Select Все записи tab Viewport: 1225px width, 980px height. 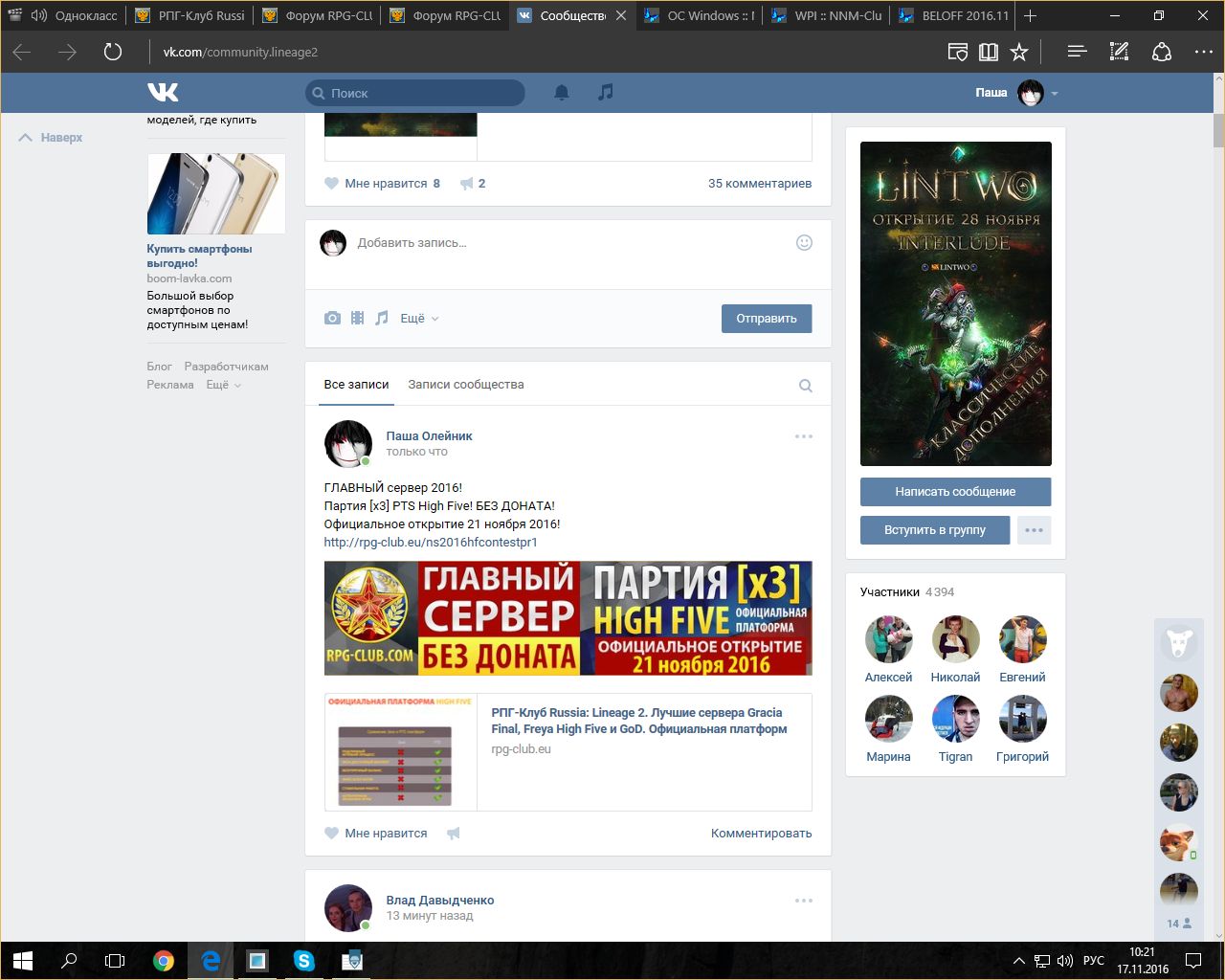pyautogui.click(x=356, y=385)
